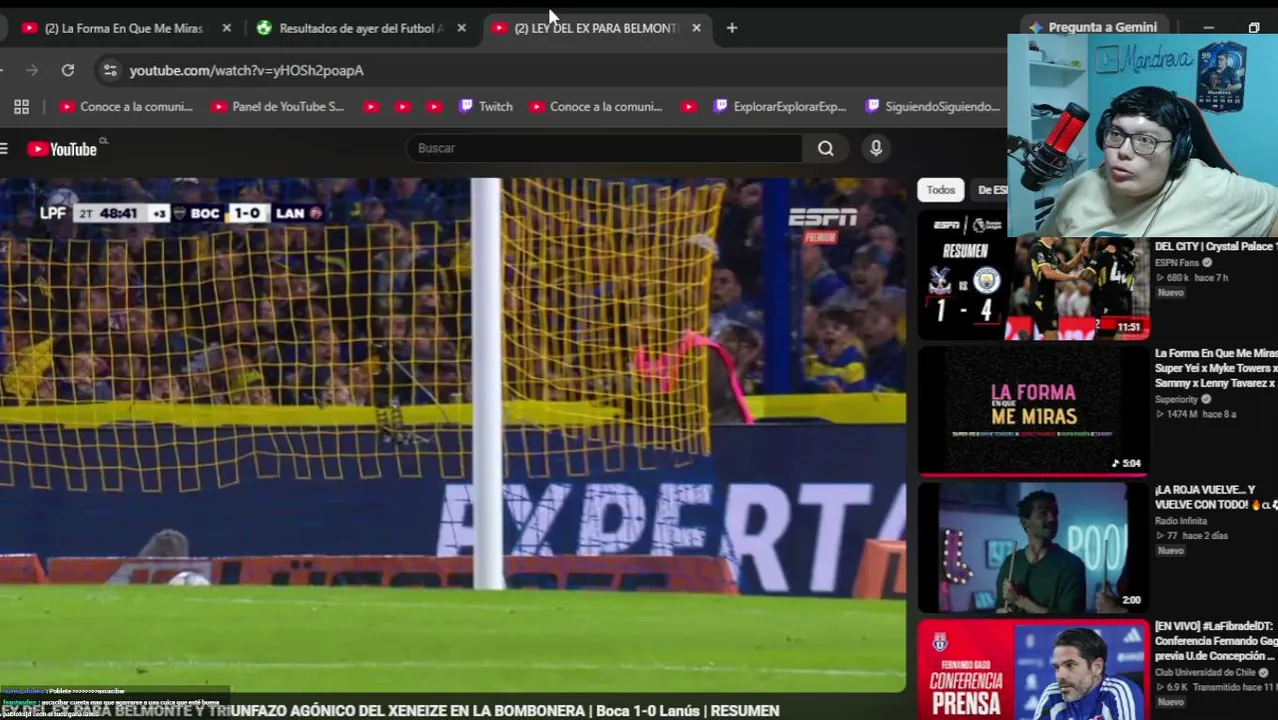Visit the Radio Infinita channel
The image size is (1278, 720).
[x=1181, y=521]
